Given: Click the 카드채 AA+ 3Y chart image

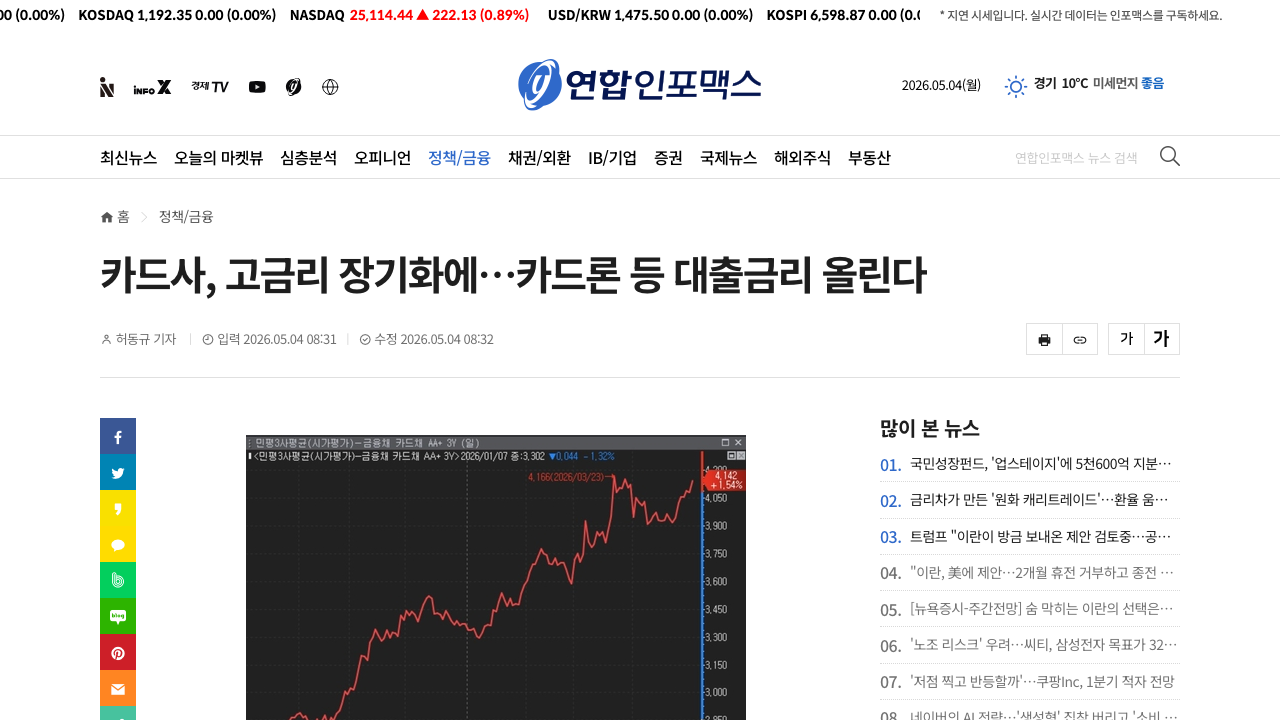Looking at the screenshot, I should click(496, 577).
